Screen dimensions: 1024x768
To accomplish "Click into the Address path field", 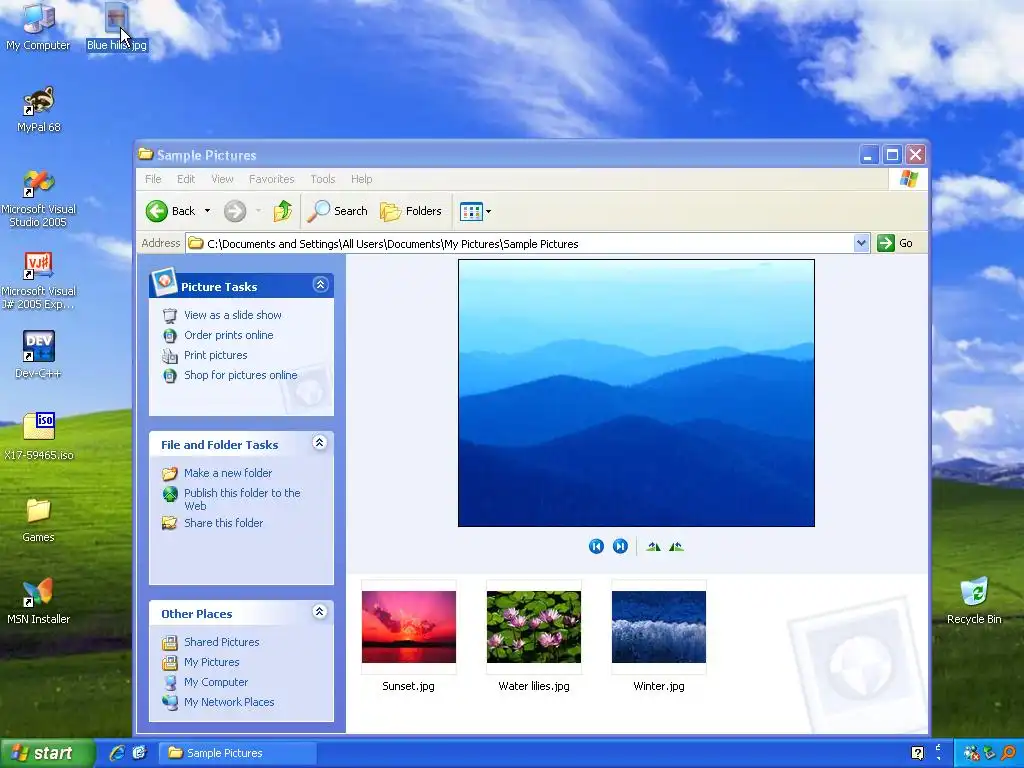I will tap(520, 244).
